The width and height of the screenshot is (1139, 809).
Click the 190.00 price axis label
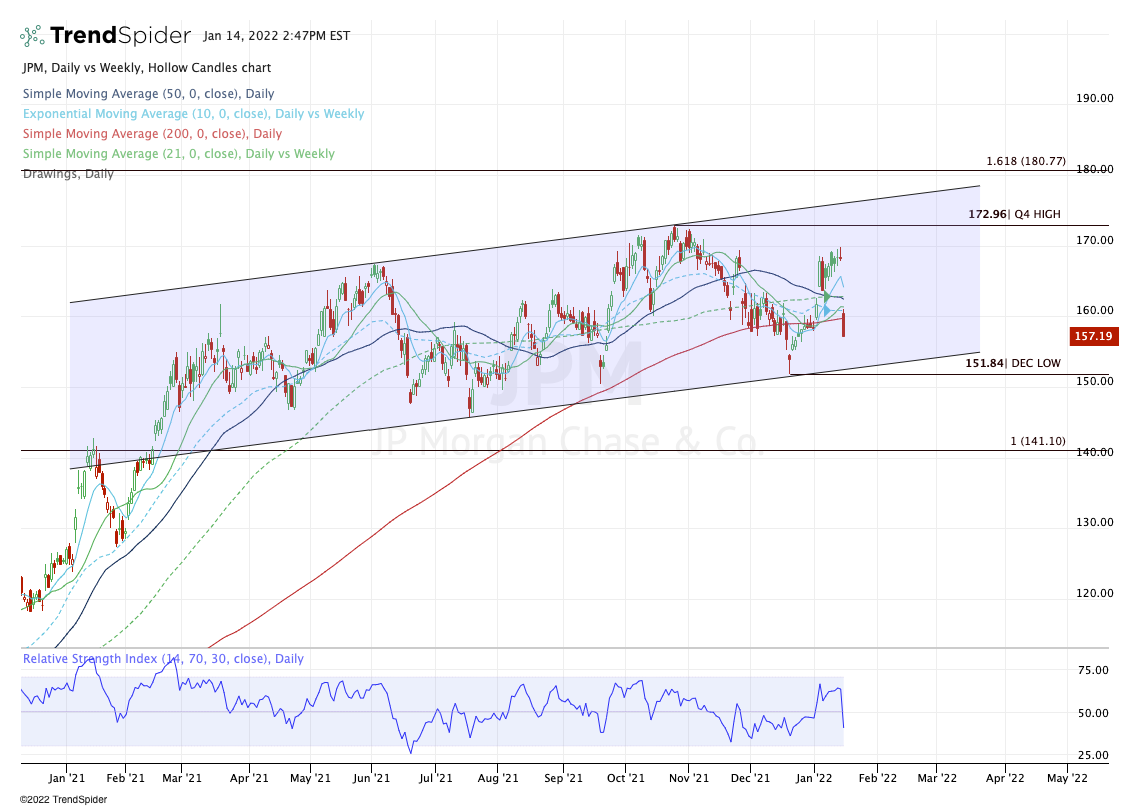click(x=1095, y=98)
